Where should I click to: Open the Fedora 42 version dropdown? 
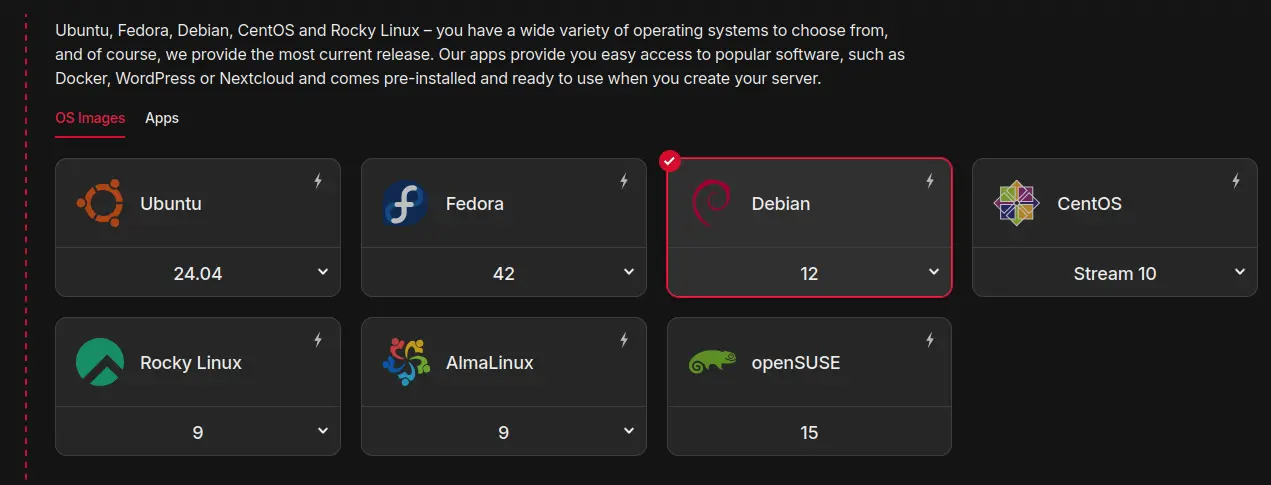[x=504, y=272]
